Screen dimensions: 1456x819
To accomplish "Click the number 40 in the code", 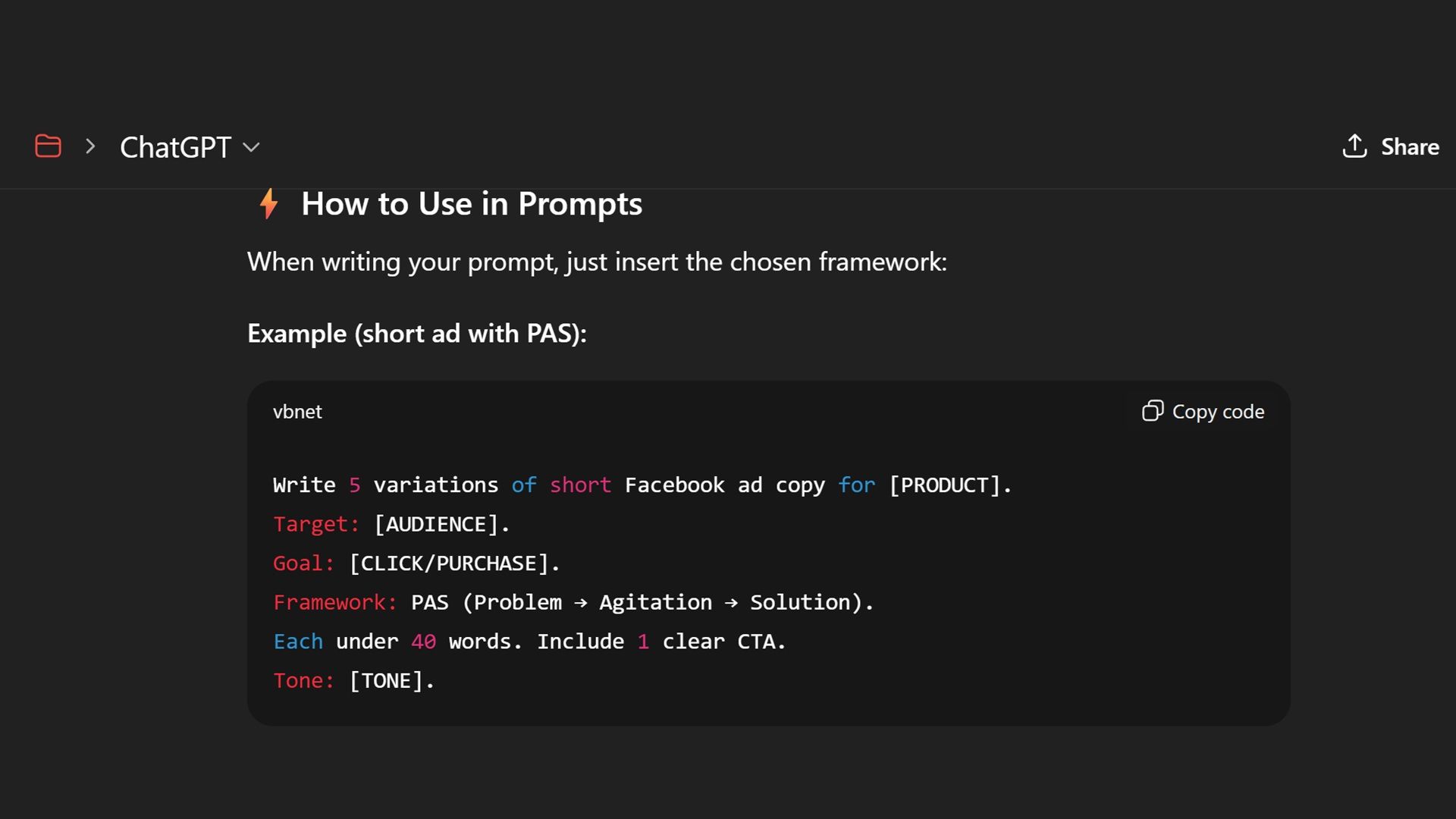I will click(423, 642).
